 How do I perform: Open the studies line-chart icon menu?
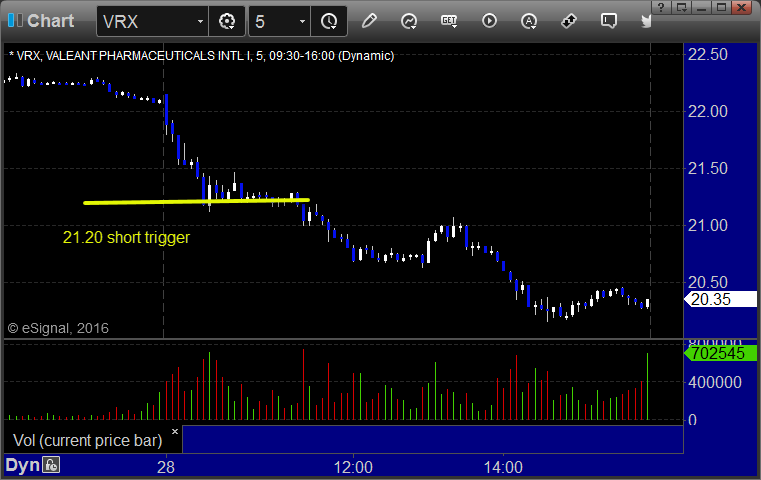tap(409, 21)
